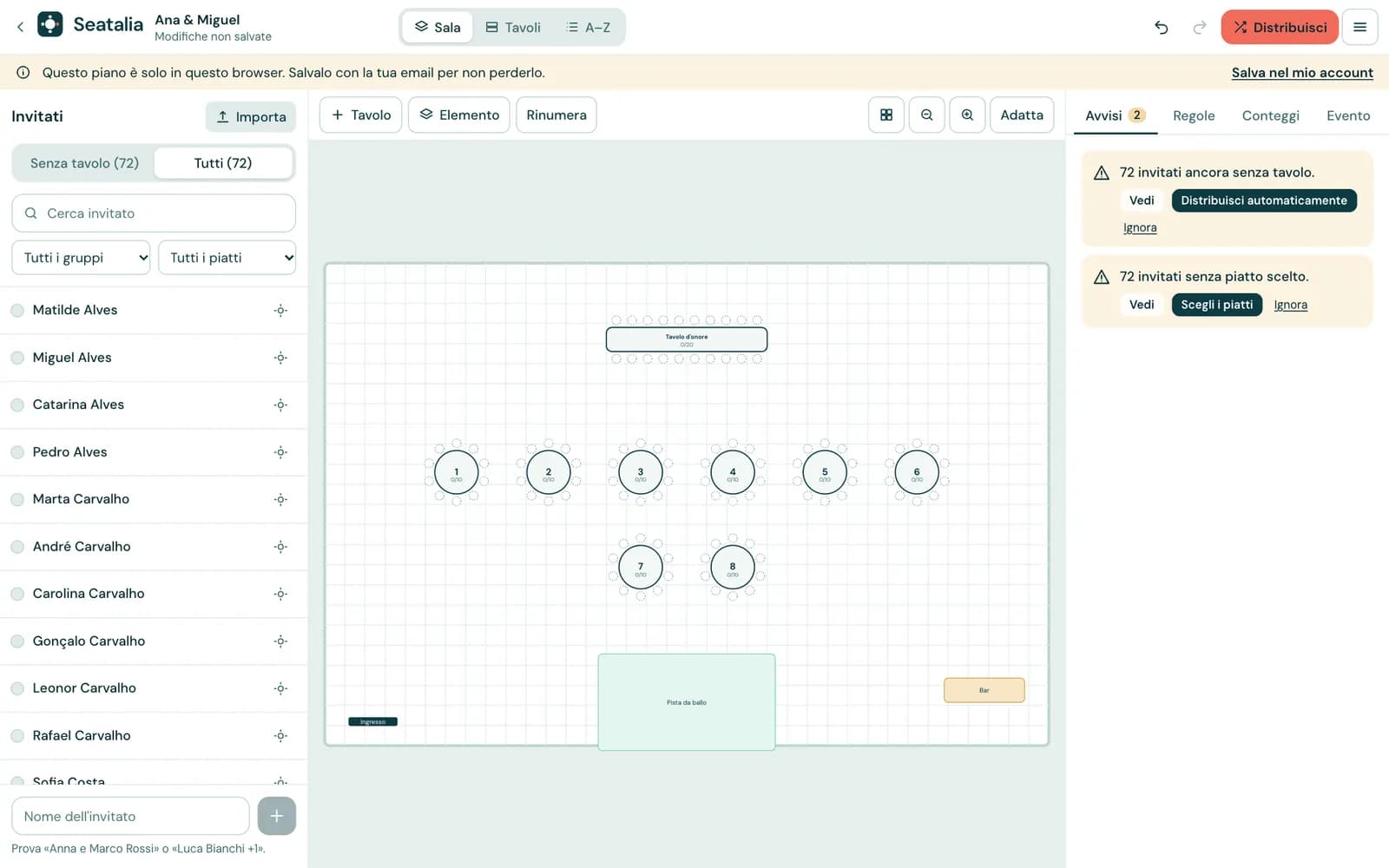The image size is (1389, 868).
Task: Click Distribuisci automaticamente button
Action: coord(1264,201)
